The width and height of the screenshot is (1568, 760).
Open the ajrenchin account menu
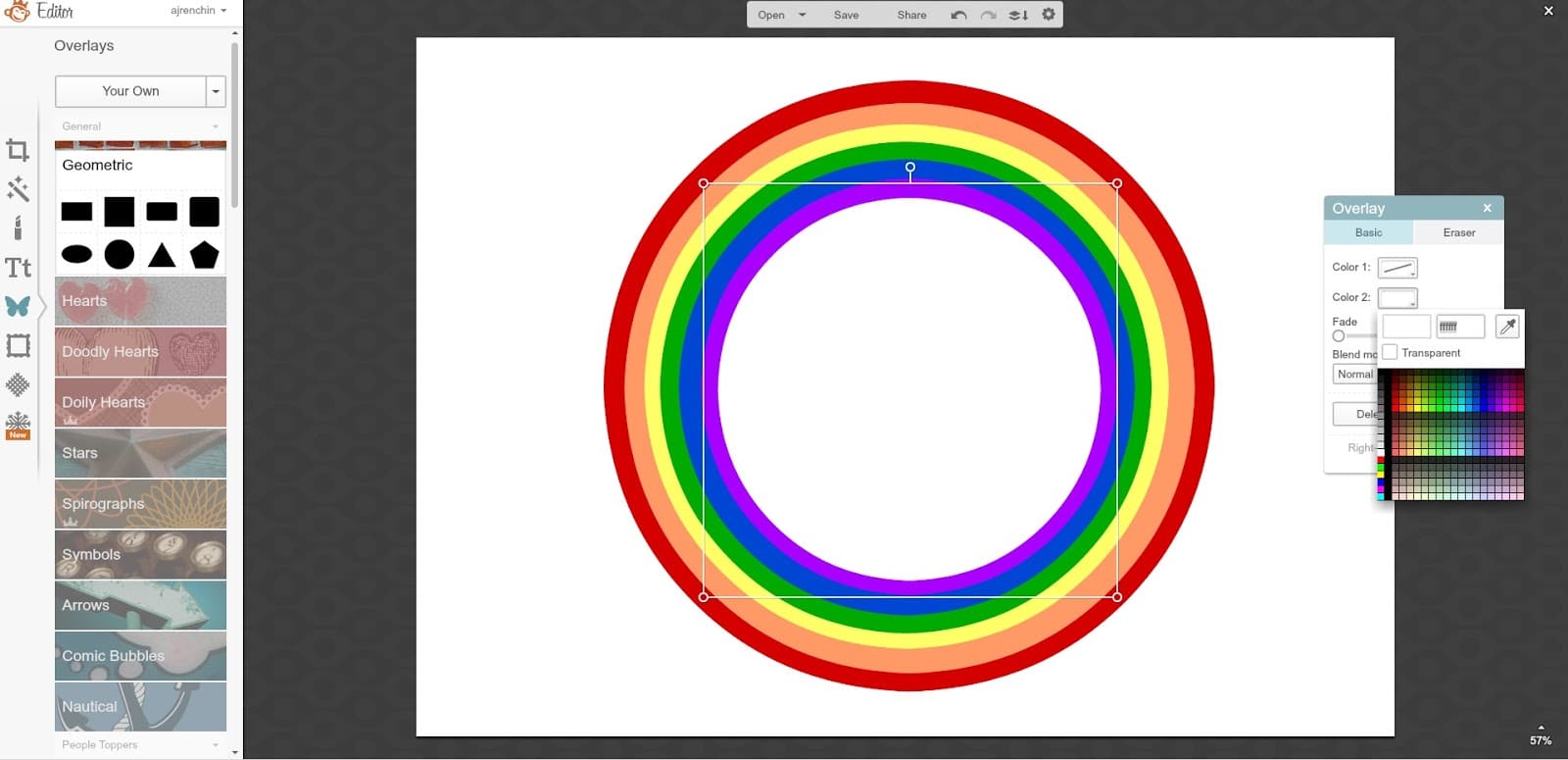(x=198, y=11)
